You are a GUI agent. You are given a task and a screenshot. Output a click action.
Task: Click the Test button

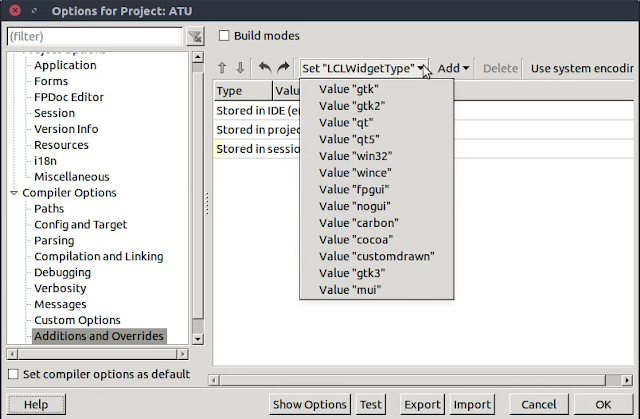click(371, 404)
